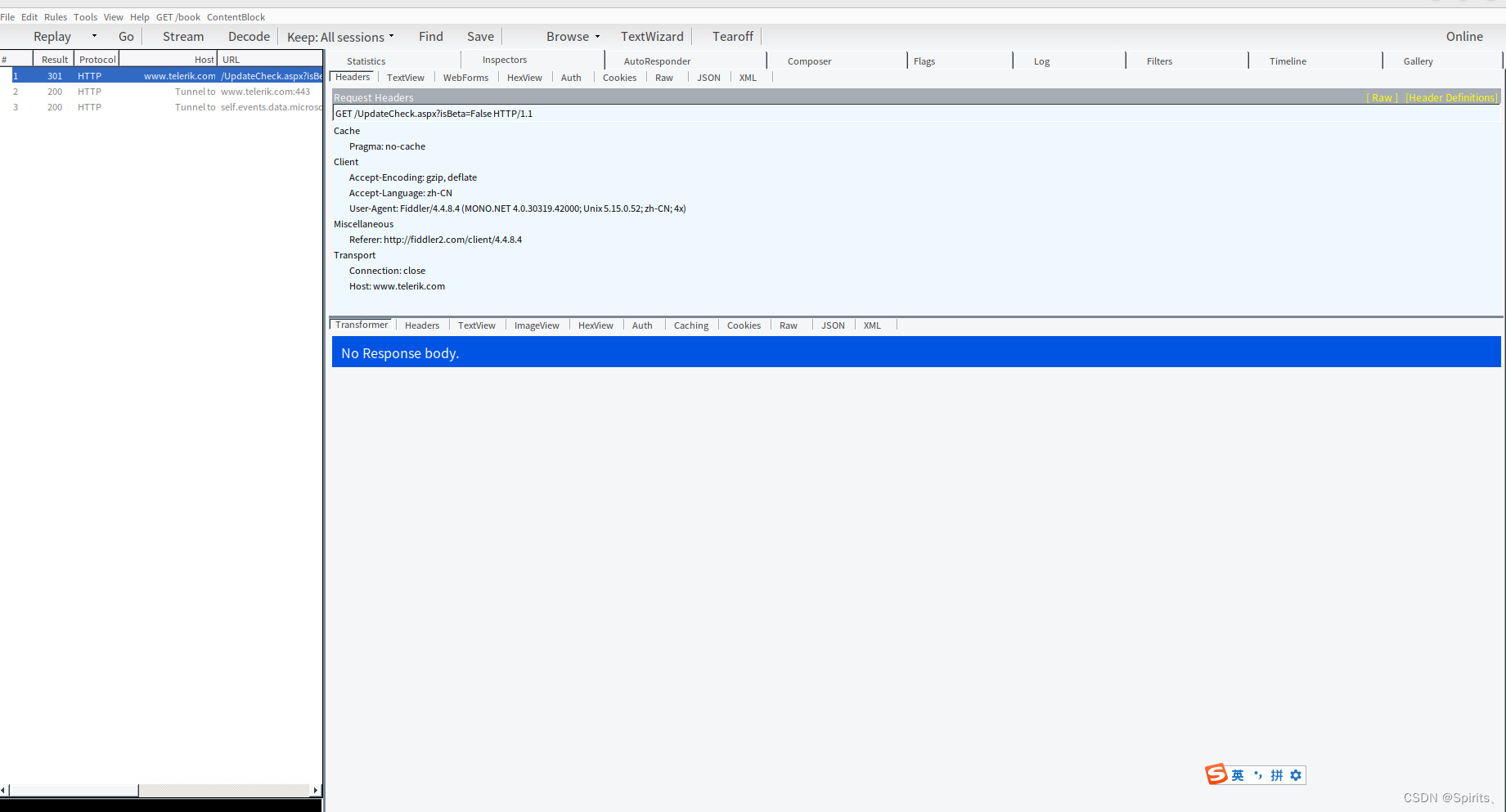Select the WebForms inspector tab

[465, 78]
